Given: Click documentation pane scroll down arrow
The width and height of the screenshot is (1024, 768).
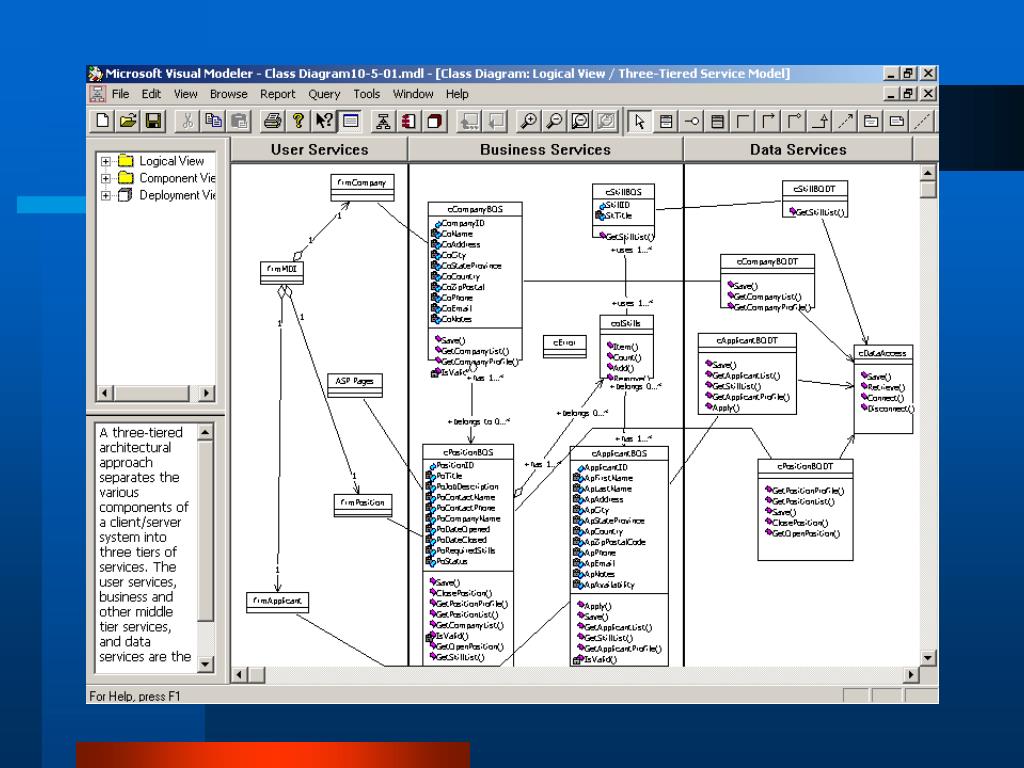Looking at the screenshot, I should [x=205, y=664].
